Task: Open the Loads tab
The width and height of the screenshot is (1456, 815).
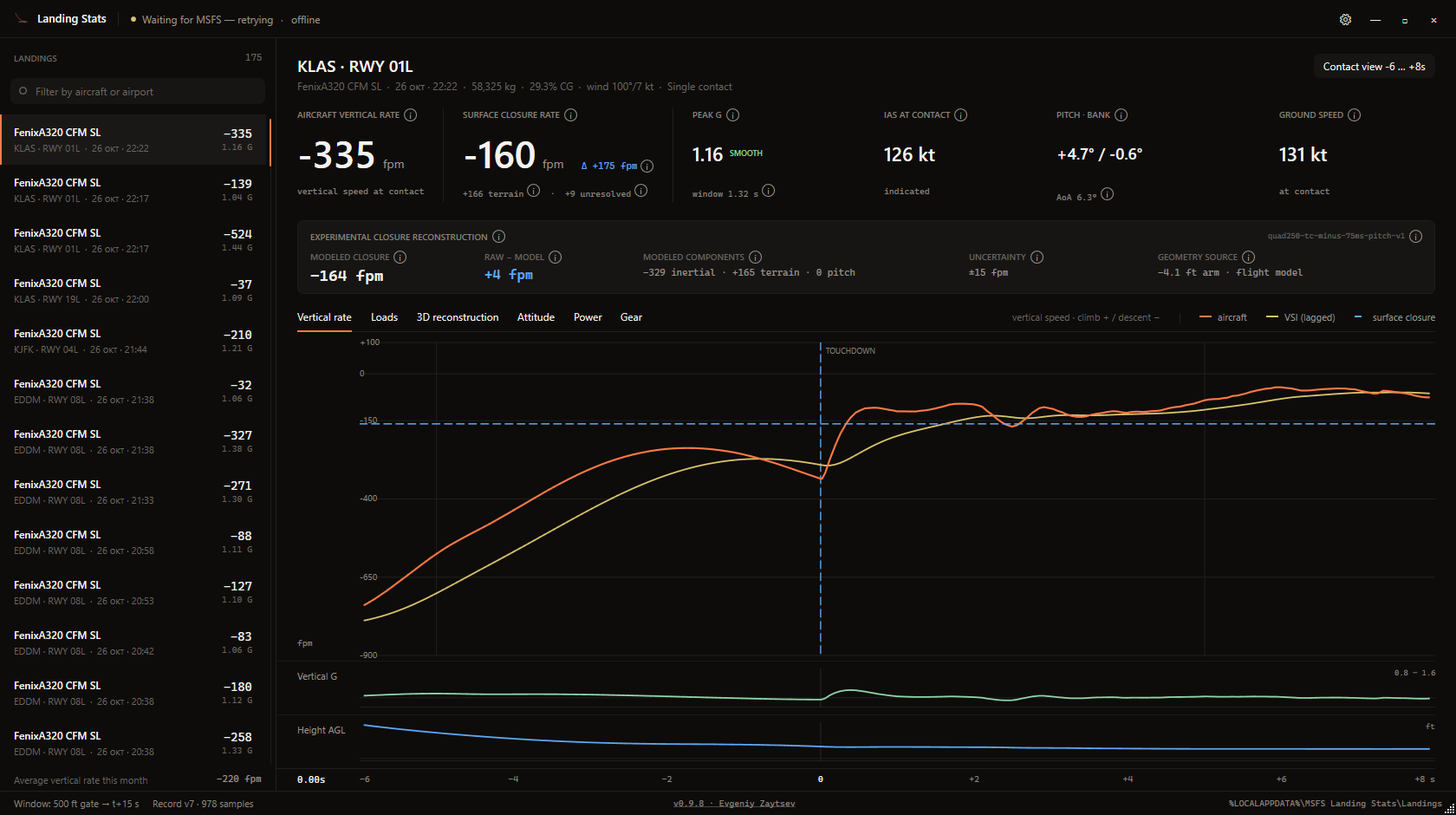Action: (x=384, y=317)
